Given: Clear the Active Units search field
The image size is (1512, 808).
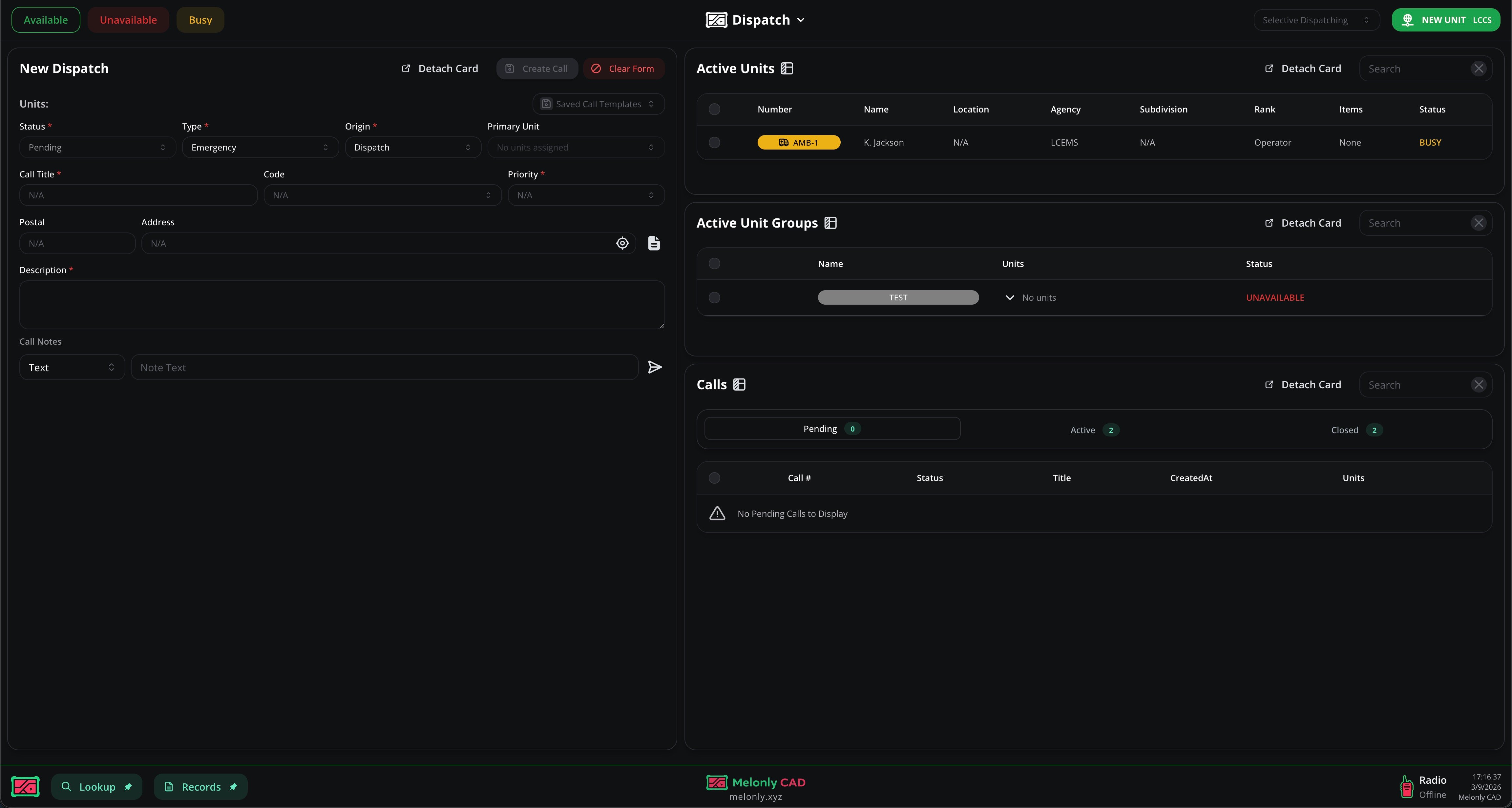Looking at the screenshot, I should coord(1479,69).
